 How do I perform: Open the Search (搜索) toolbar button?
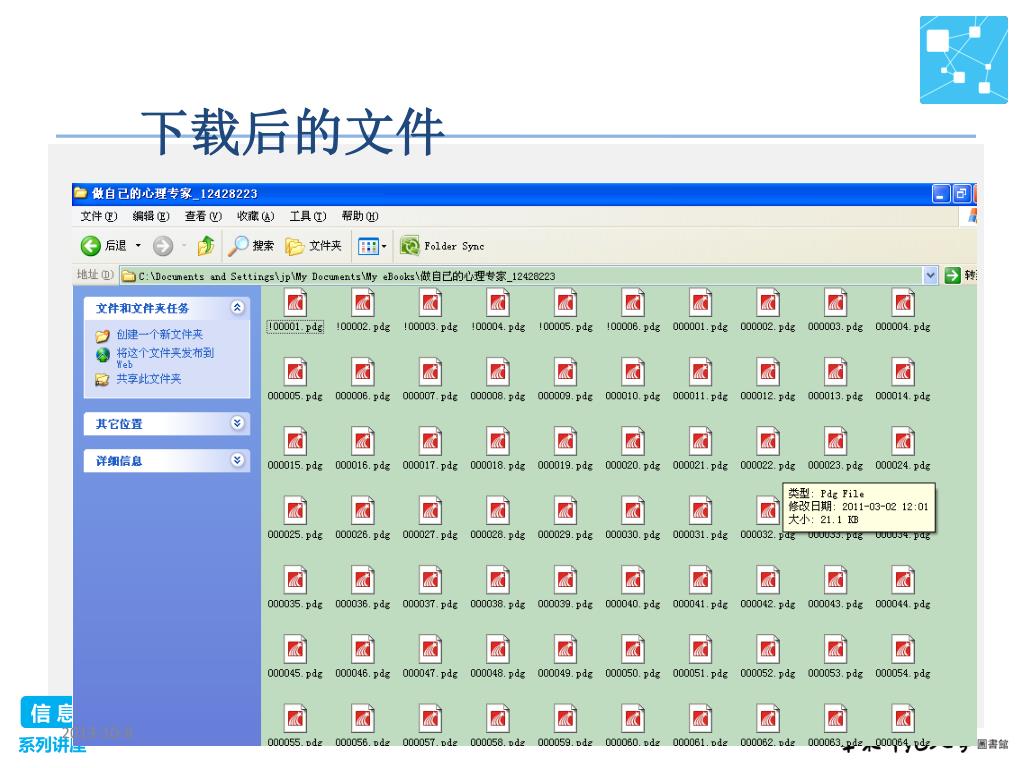click(x=251, y=246)
